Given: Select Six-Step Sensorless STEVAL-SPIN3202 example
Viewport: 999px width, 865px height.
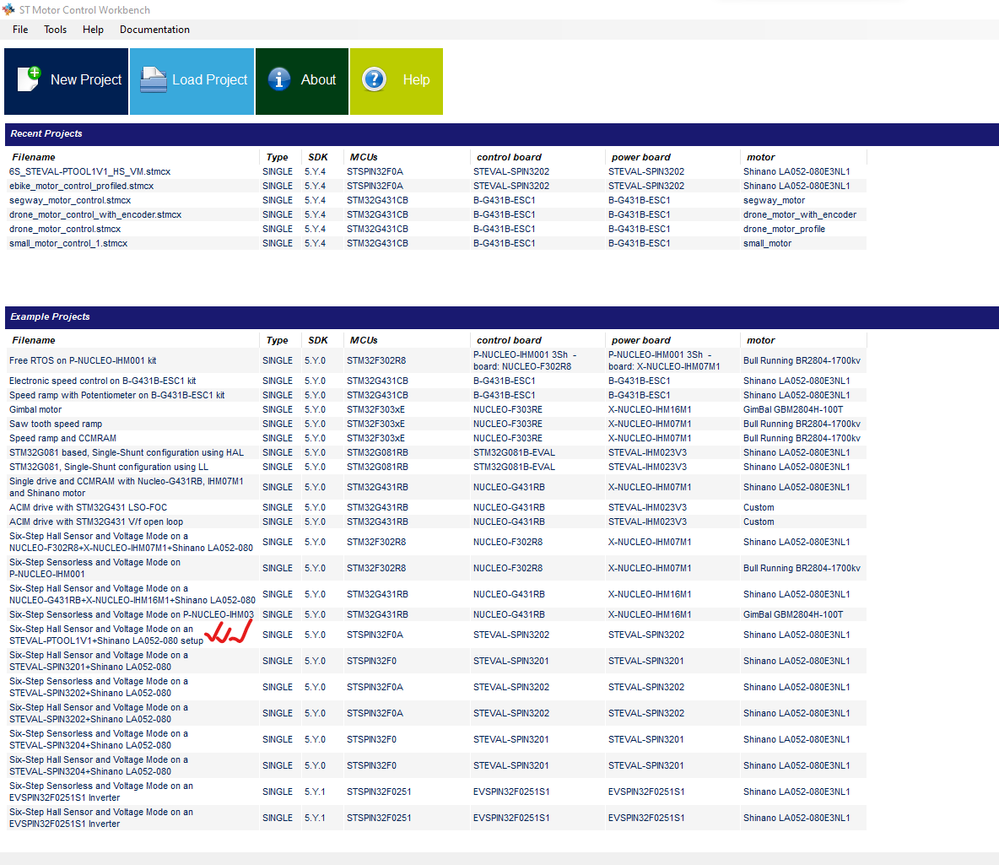Looking at the screenshot, I should [x=99, y=687].
